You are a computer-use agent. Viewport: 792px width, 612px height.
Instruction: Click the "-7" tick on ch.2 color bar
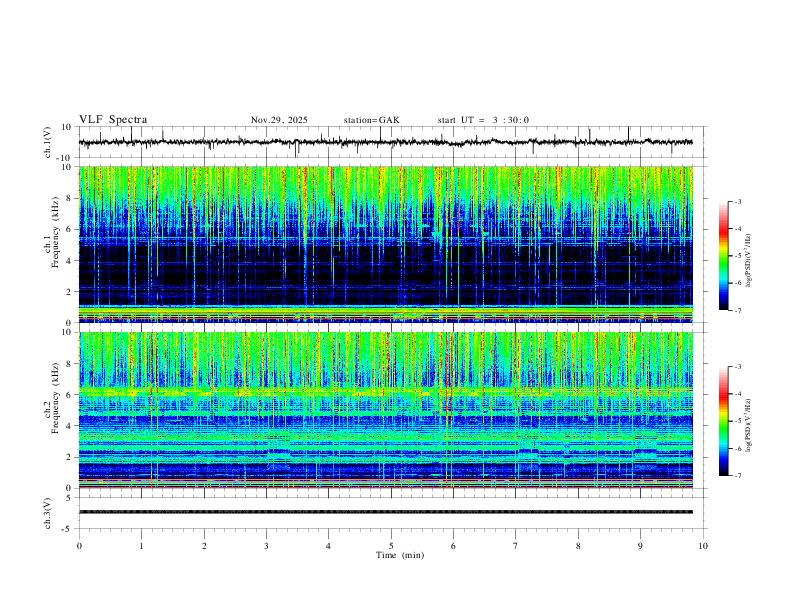737,475
